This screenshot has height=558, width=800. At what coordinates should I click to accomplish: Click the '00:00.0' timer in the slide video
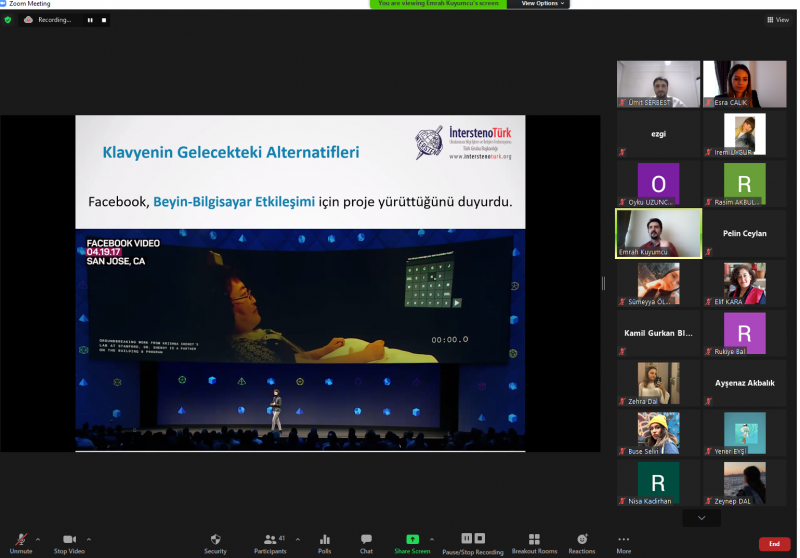[x=449, y=340]
